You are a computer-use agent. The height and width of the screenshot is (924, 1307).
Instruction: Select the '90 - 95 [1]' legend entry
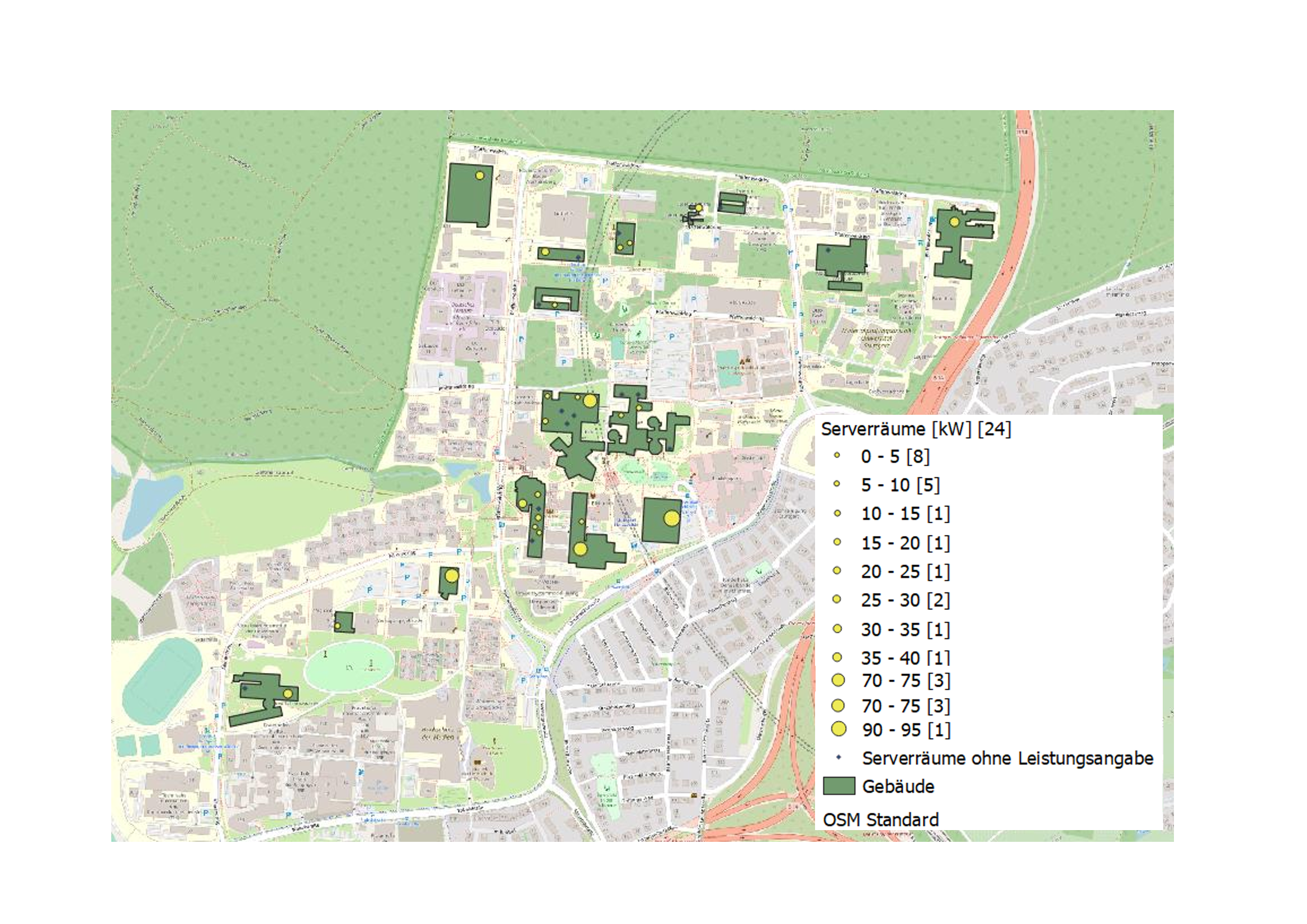(906, 730)
